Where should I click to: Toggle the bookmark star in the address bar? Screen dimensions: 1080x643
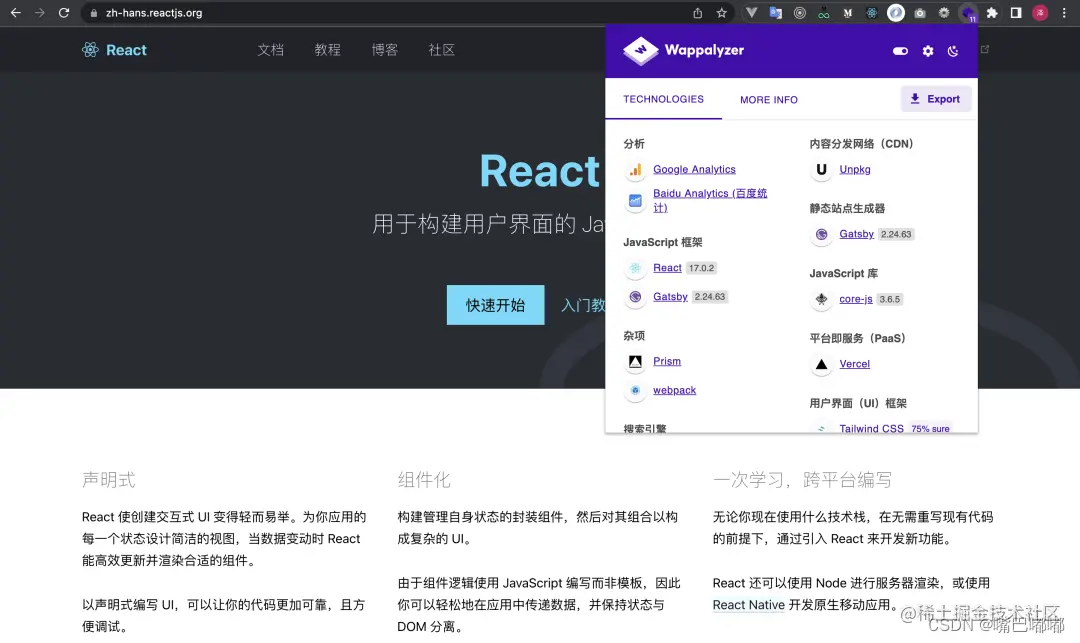[720, 14]
